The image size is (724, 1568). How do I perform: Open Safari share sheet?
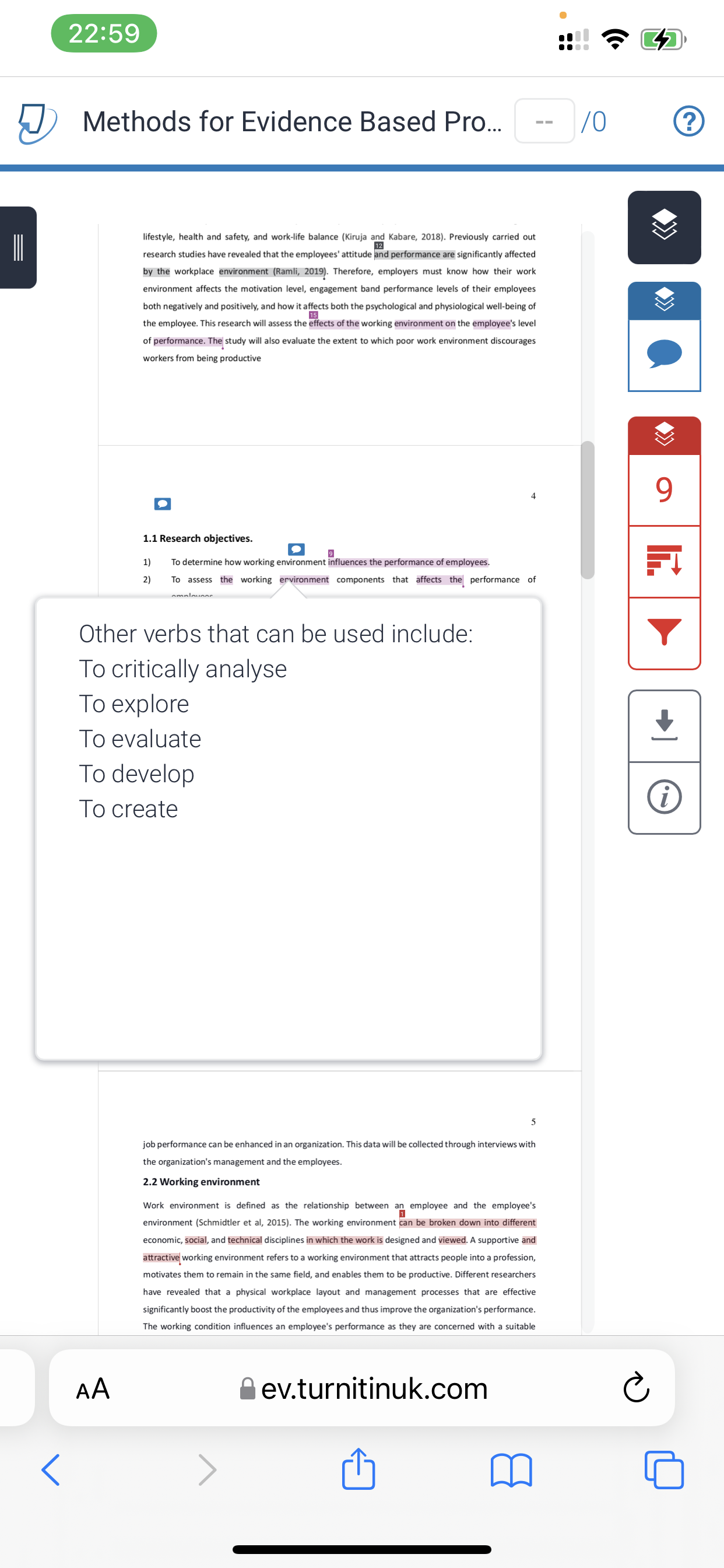pyautogui.click(x=359, y=1469)
